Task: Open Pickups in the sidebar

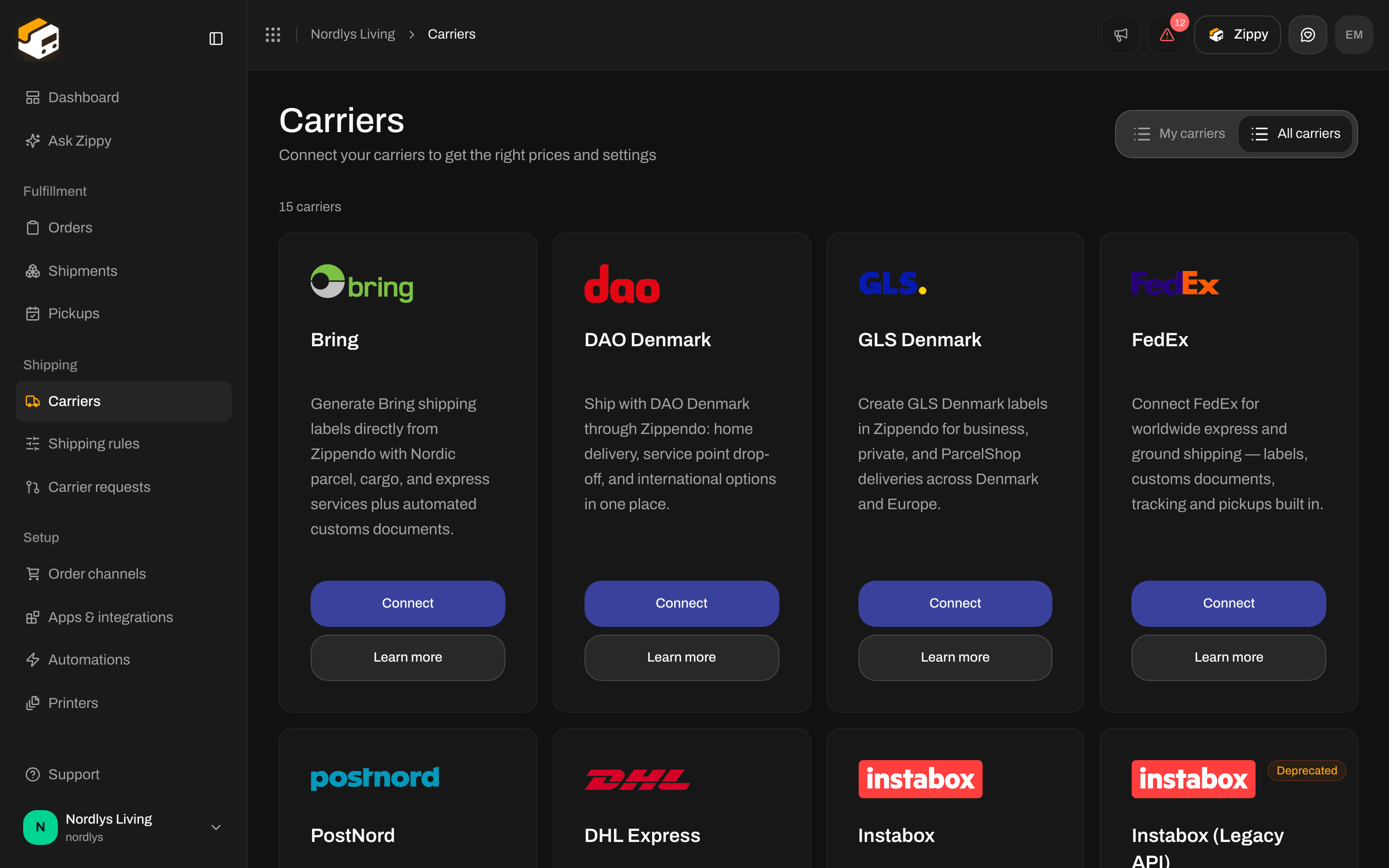Action: (123, 313)
